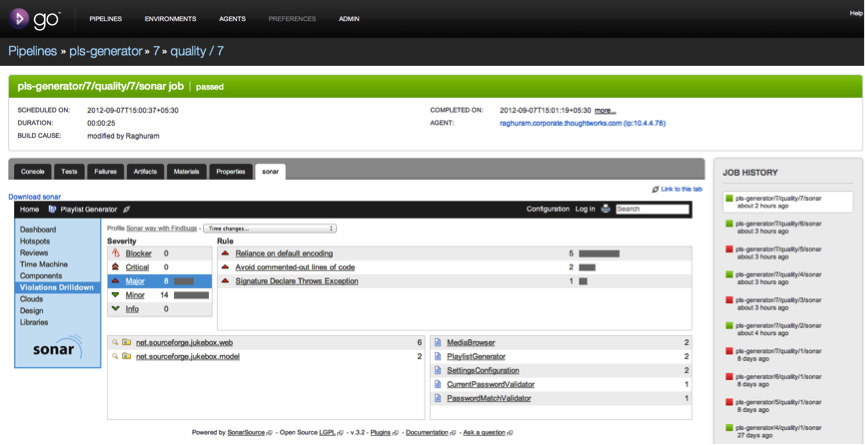Click the print icon beside Log in
865x445 pixels.
(x=605, y=209)
